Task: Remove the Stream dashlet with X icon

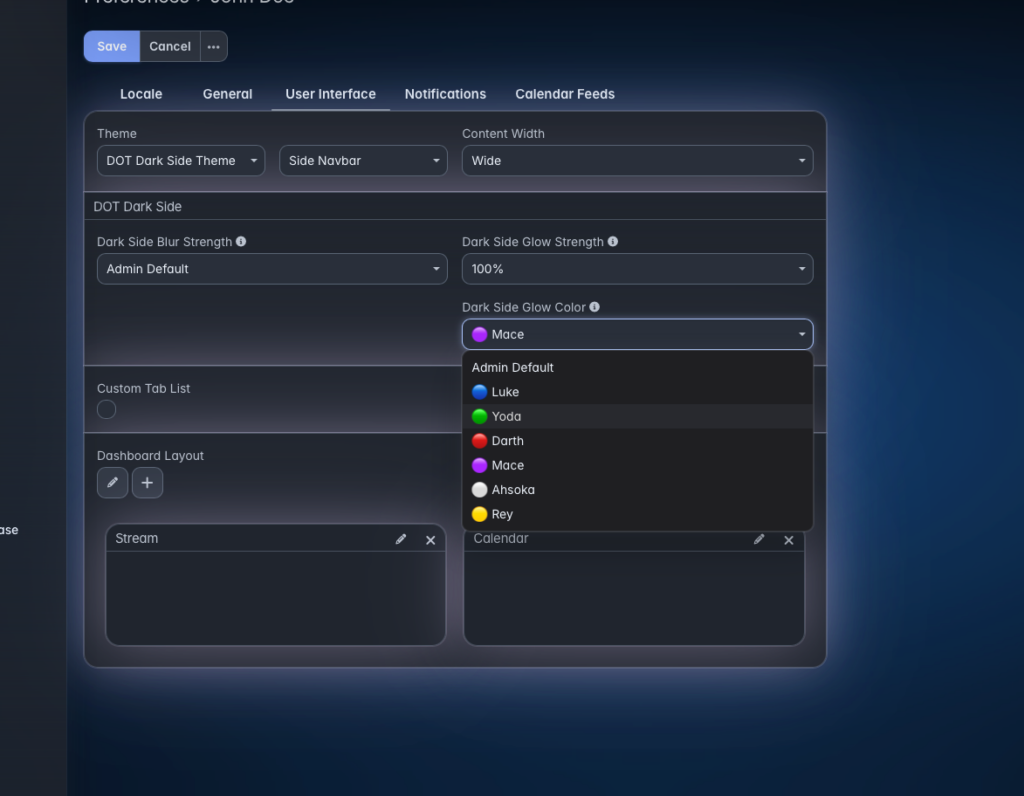Action: (x=430, y=540)
